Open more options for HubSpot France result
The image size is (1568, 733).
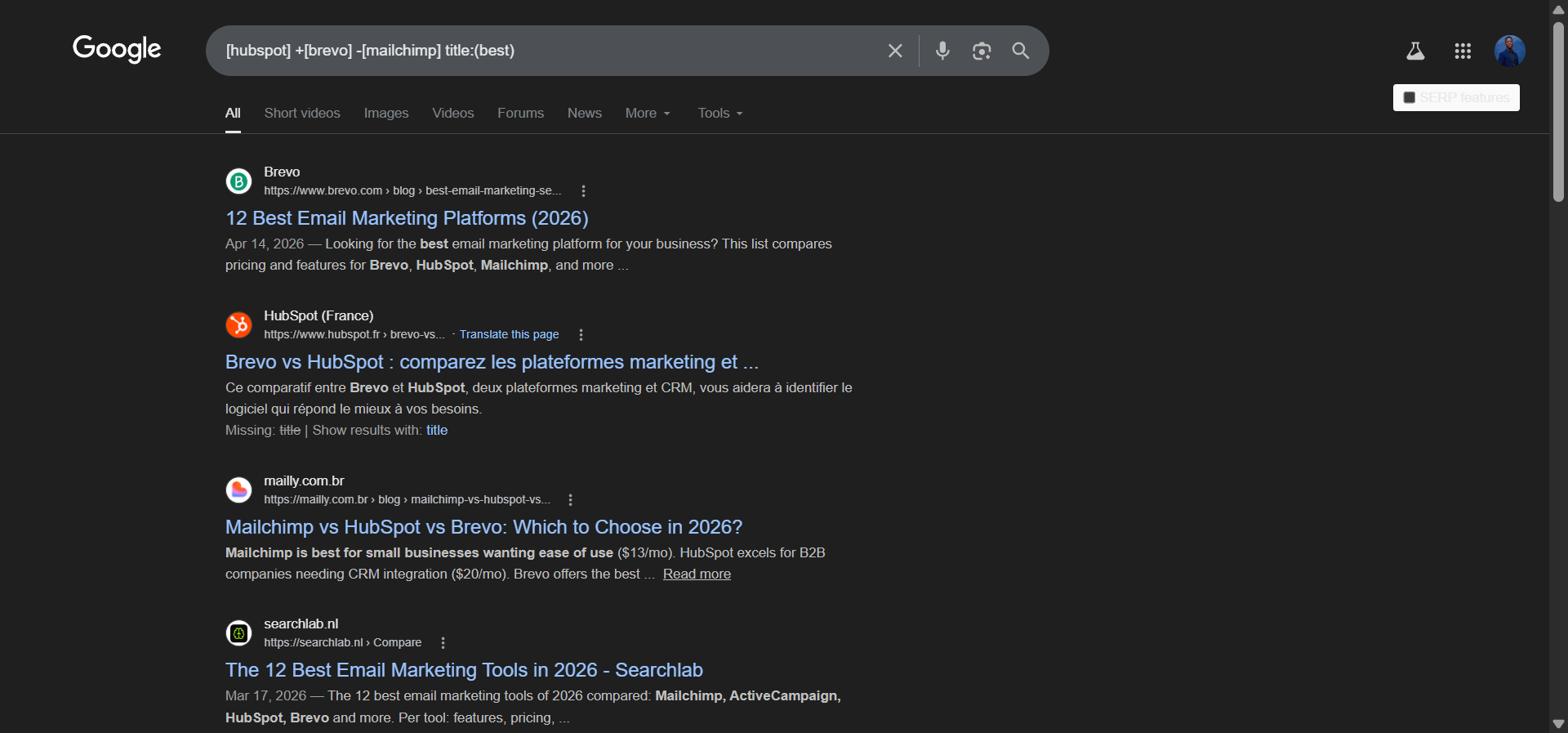581,335
